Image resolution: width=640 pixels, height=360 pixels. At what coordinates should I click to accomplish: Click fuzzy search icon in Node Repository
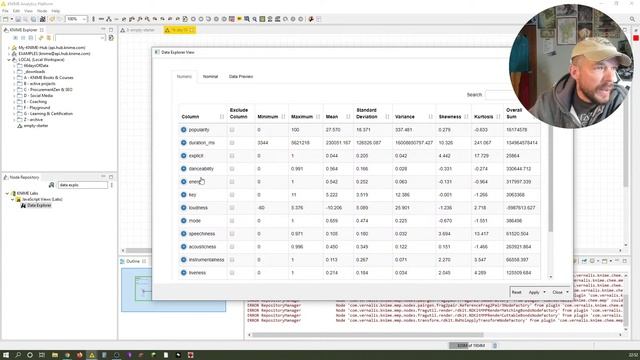pyautogui.click(x=51, y=185)
